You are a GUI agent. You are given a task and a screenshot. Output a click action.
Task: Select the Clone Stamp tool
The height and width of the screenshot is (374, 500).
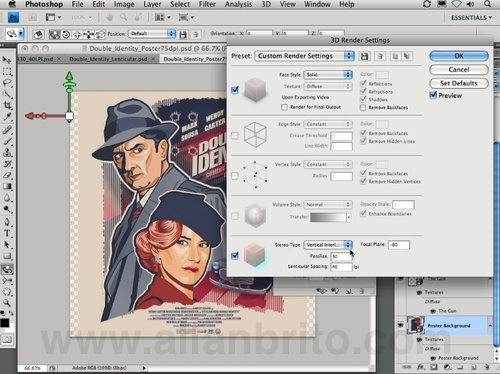click(7, 153)
